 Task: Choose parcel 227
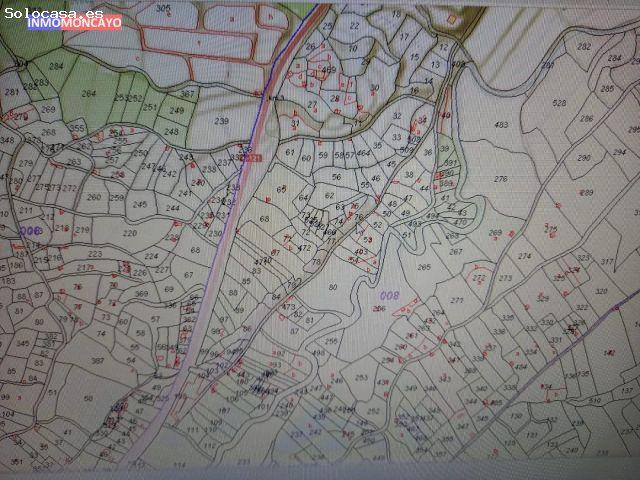point(162,270)
